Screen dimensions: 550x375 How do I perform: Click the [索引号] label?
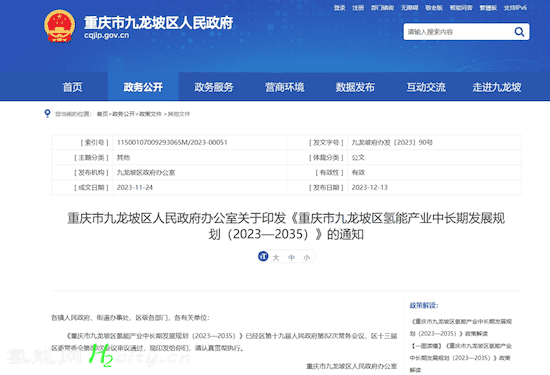pyautogui.click(x=95, y=142)
